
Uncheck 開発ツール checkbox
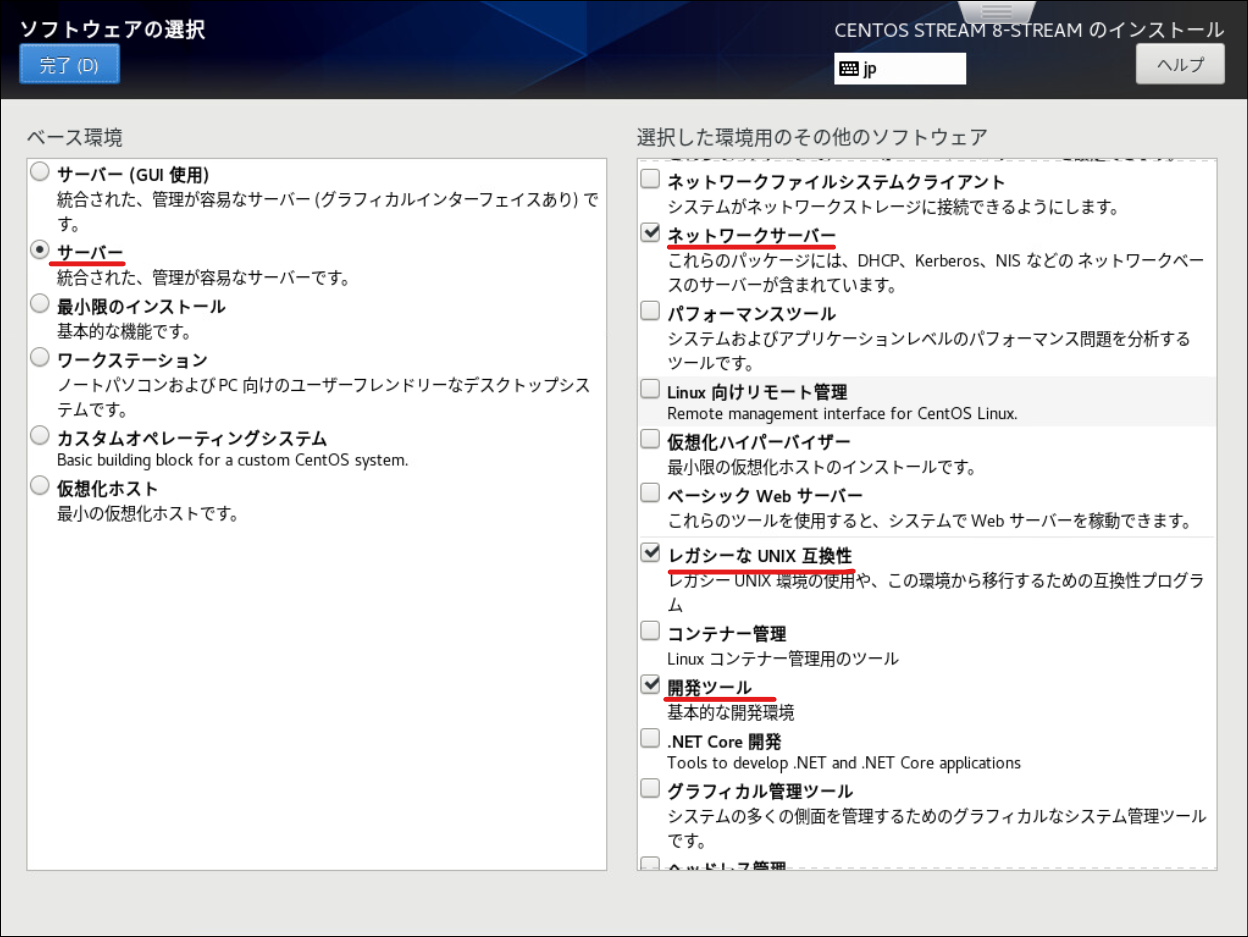[x=650, y=686]
